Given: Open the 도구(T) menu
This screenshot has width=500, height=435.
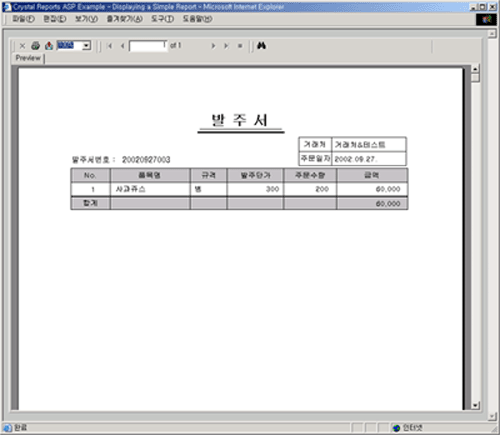Looking at the screenshot, I should point(162,19).
